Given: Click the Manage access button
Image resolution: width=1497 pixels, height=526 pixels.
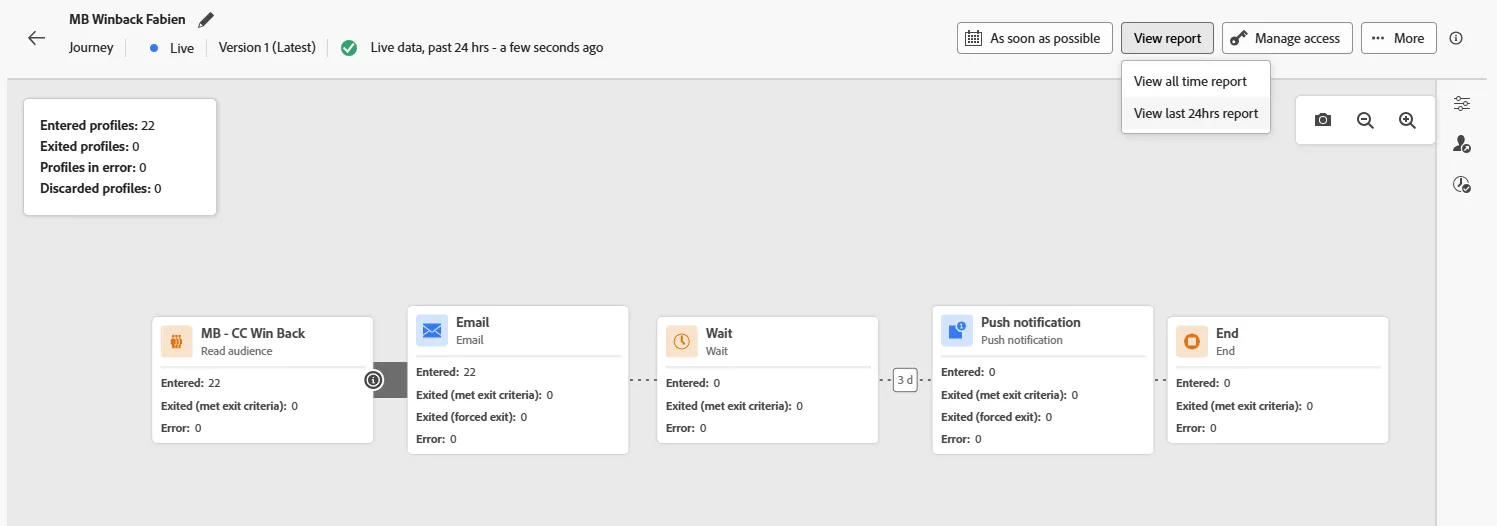Looking at the screenshot, I should pyautogui.click(x=1287, y=38).
